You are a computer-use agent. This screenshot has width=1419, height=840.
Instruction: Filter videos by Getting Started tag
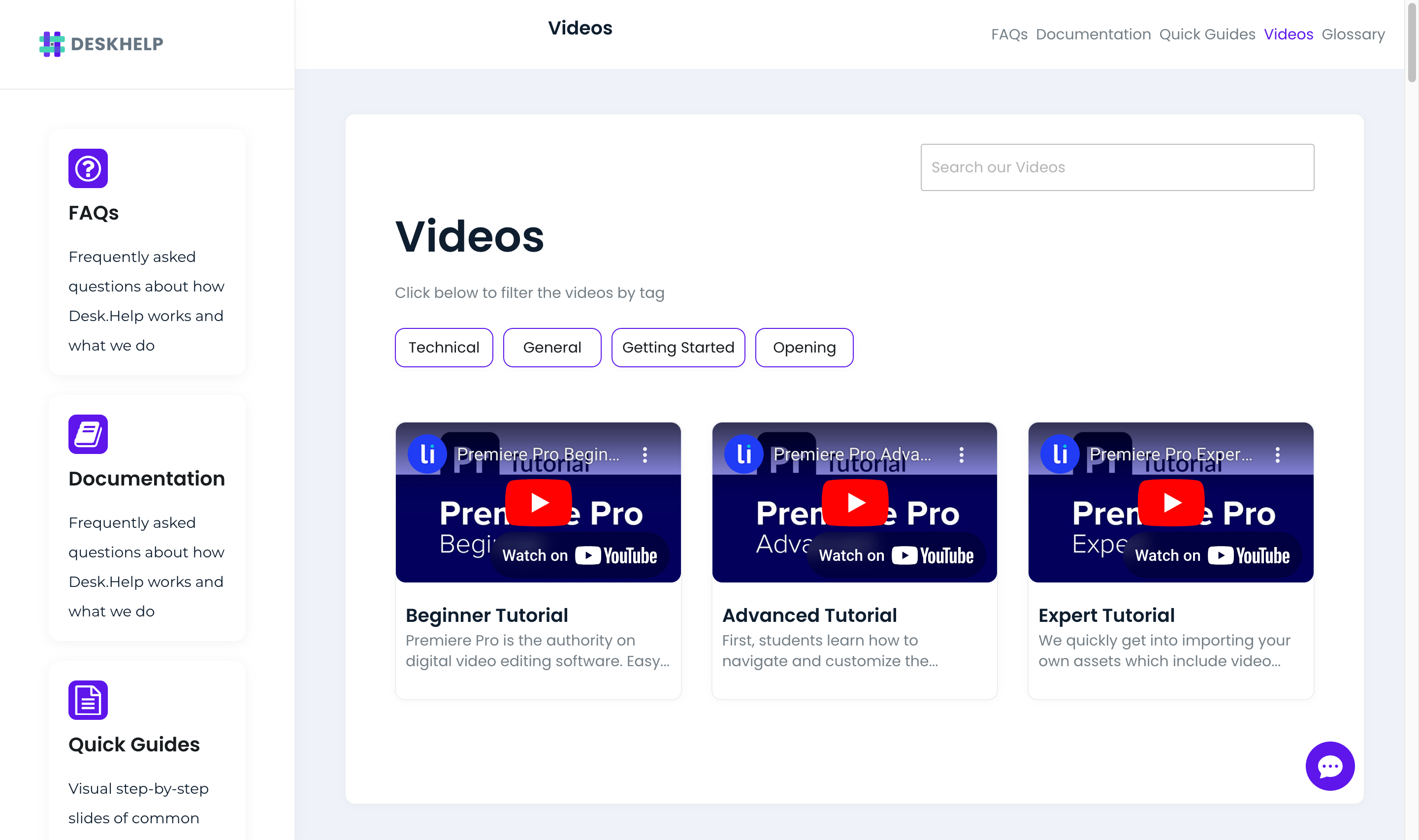678,348
